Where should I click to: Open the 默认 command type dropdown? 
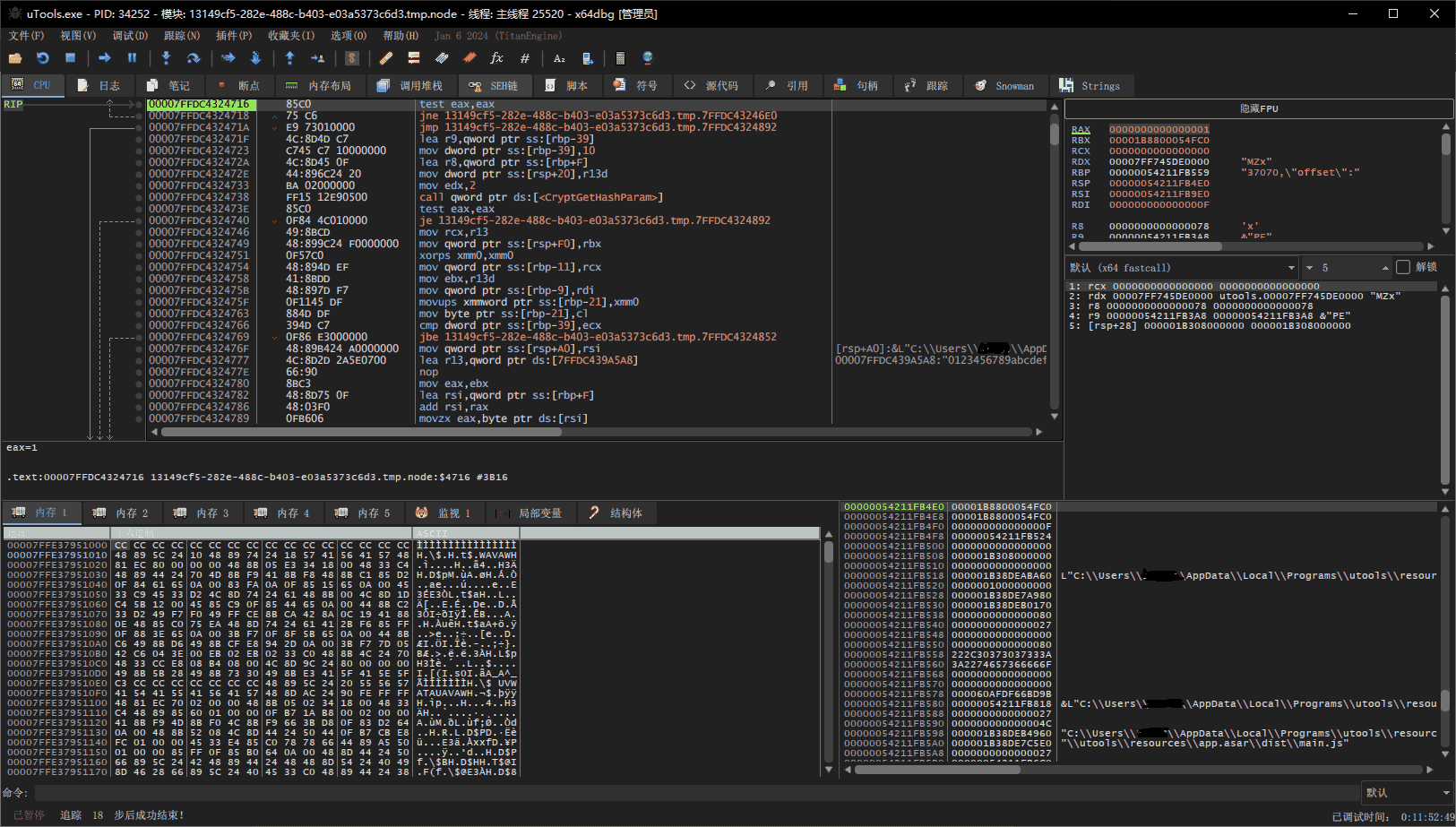[x=1407, y=793]
